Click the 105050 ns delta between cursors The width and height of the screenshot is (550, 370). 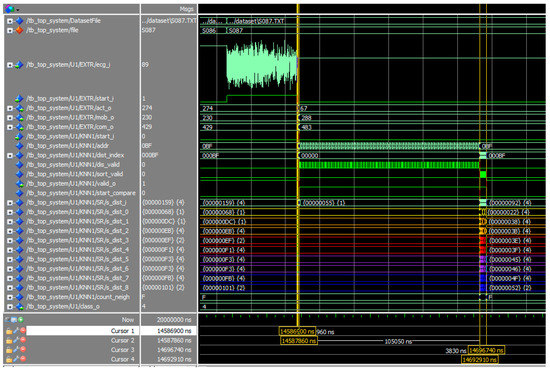398,341
